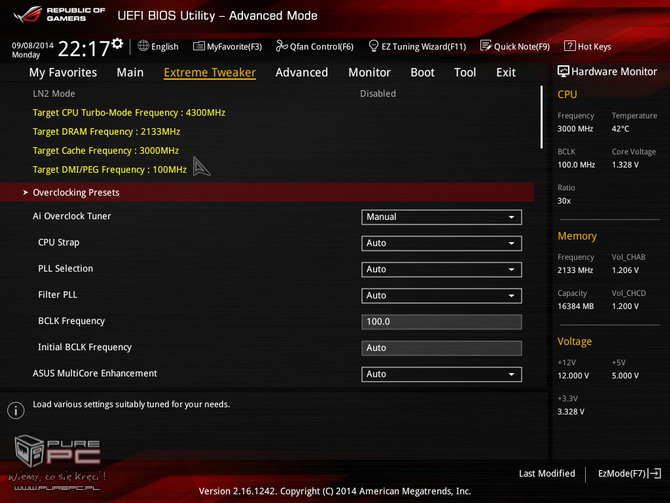Click the CPU Ratio 30x value
Viewport: 670px width, 503px height.
tap(564, 201)
